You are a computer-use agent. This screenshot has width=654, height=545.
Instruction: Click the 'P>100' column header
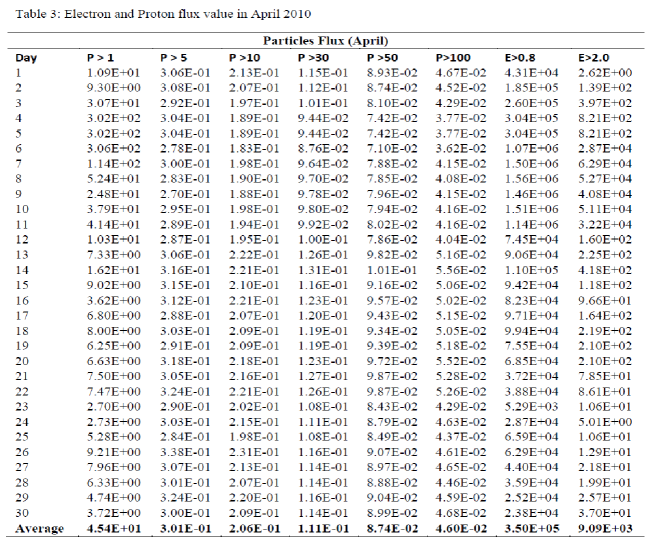click(453, 58)
